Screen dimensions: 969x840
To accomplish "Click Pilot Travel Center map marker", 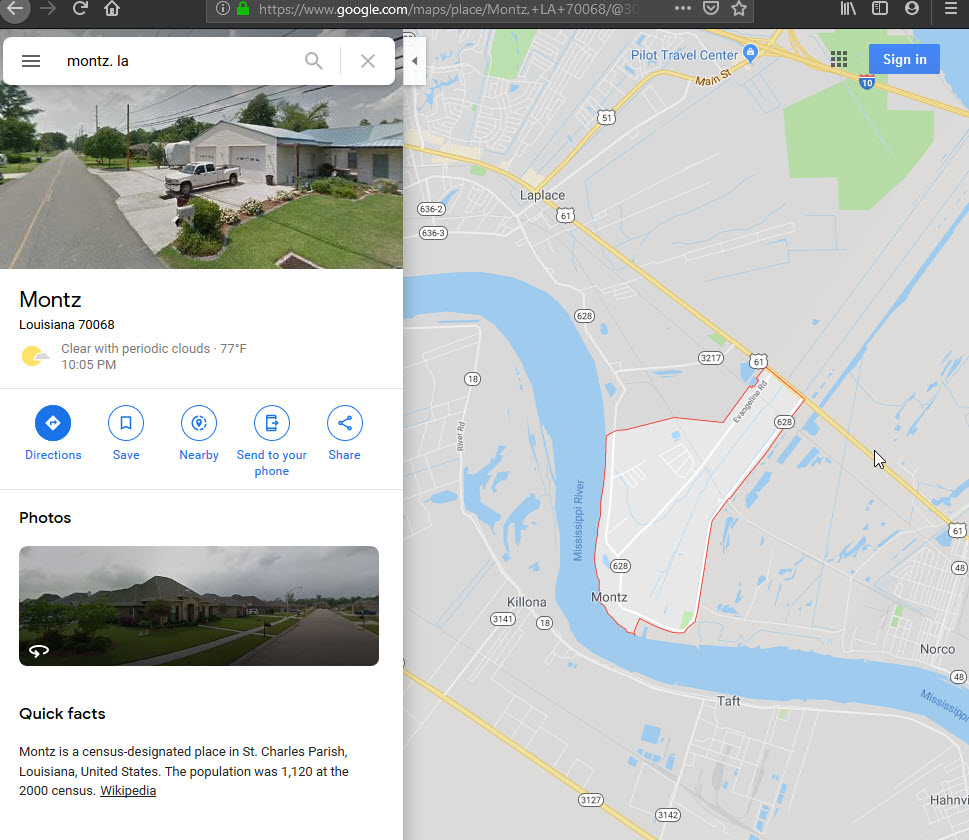I will (x=750, y=53).
